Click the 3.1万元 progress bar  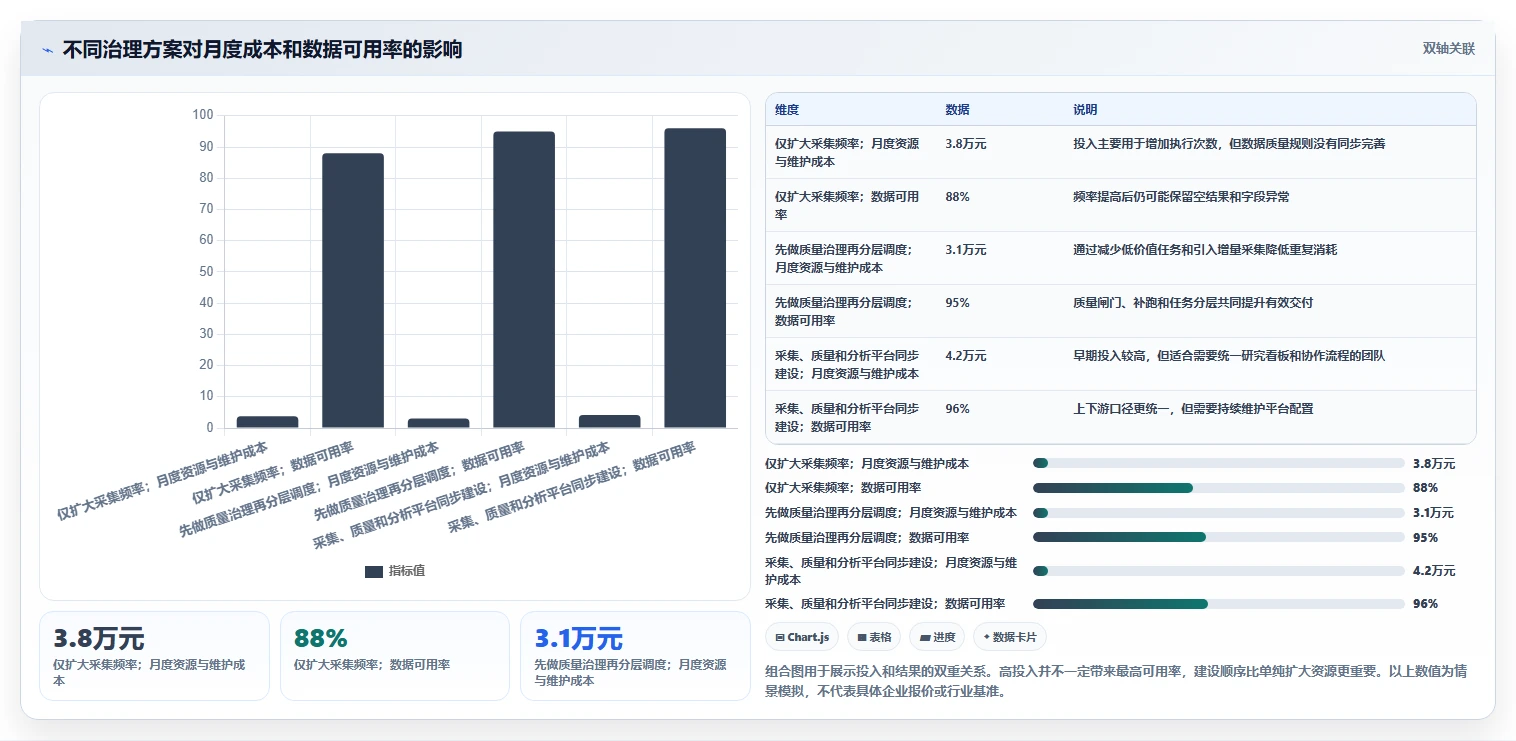click(1218, 513)
